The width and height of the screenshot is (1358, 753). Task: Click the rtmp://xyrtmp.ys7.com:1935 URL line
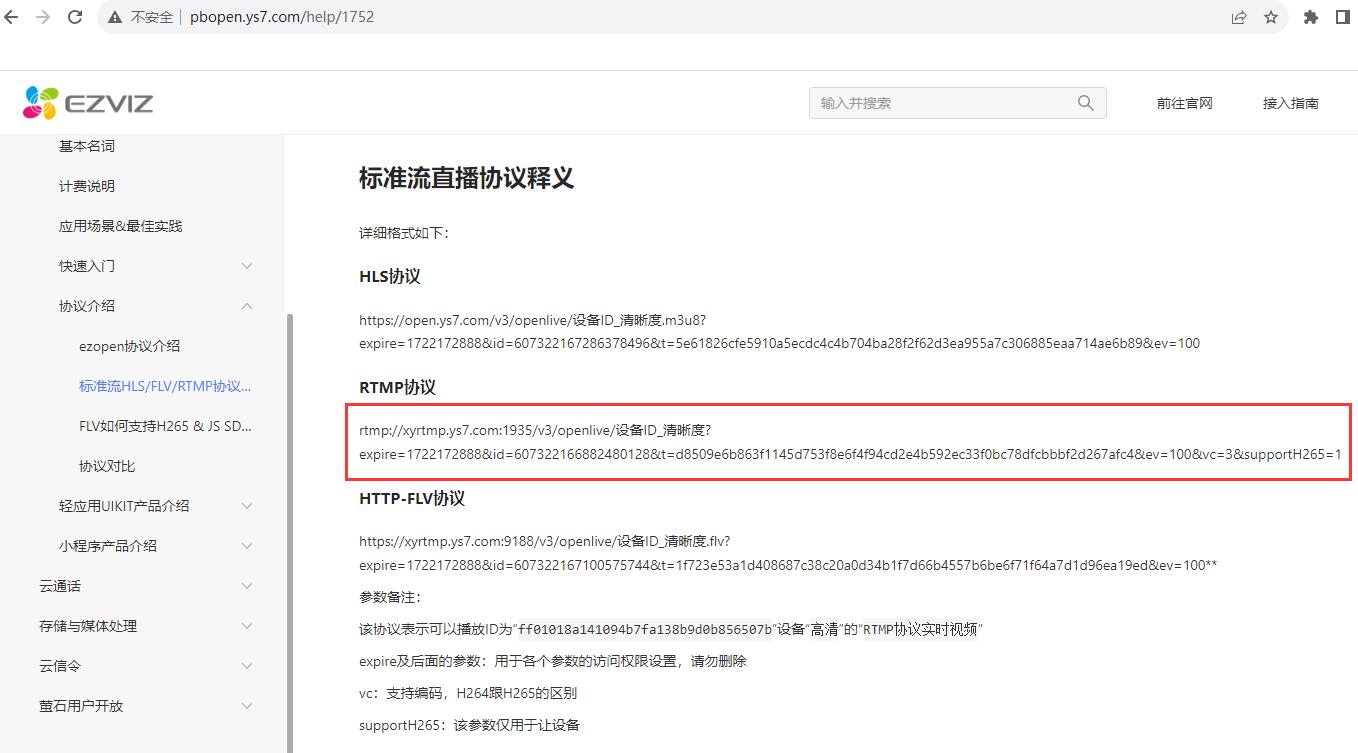pyautogui.click(x=535, y=431)
